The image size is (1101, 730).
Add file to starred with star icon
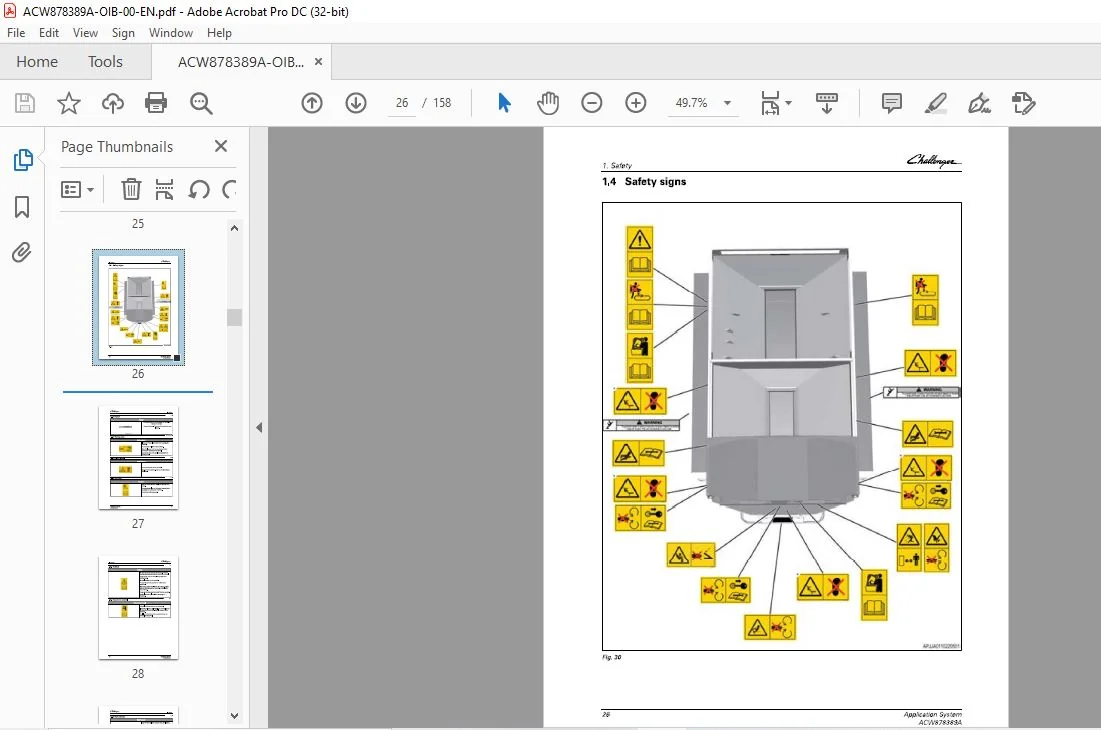pos(68,103)
